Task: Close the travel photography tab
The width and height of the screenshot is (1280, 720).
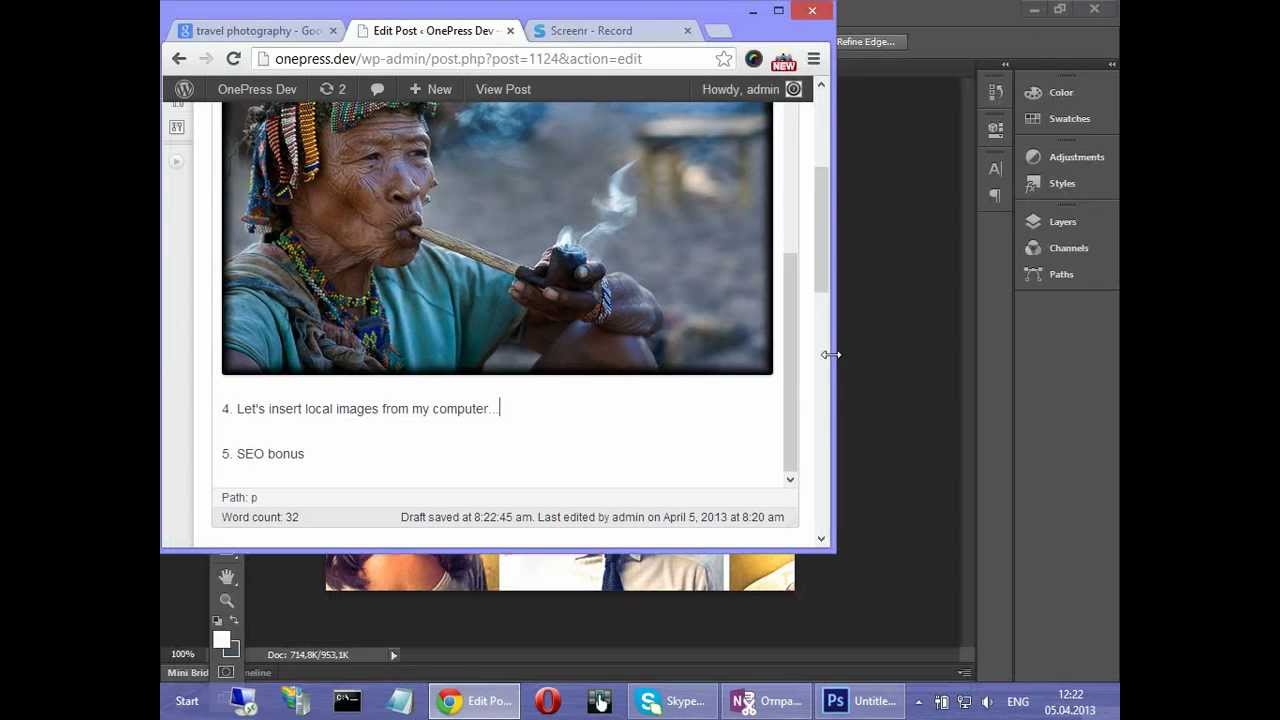Action: pos(333,31)
